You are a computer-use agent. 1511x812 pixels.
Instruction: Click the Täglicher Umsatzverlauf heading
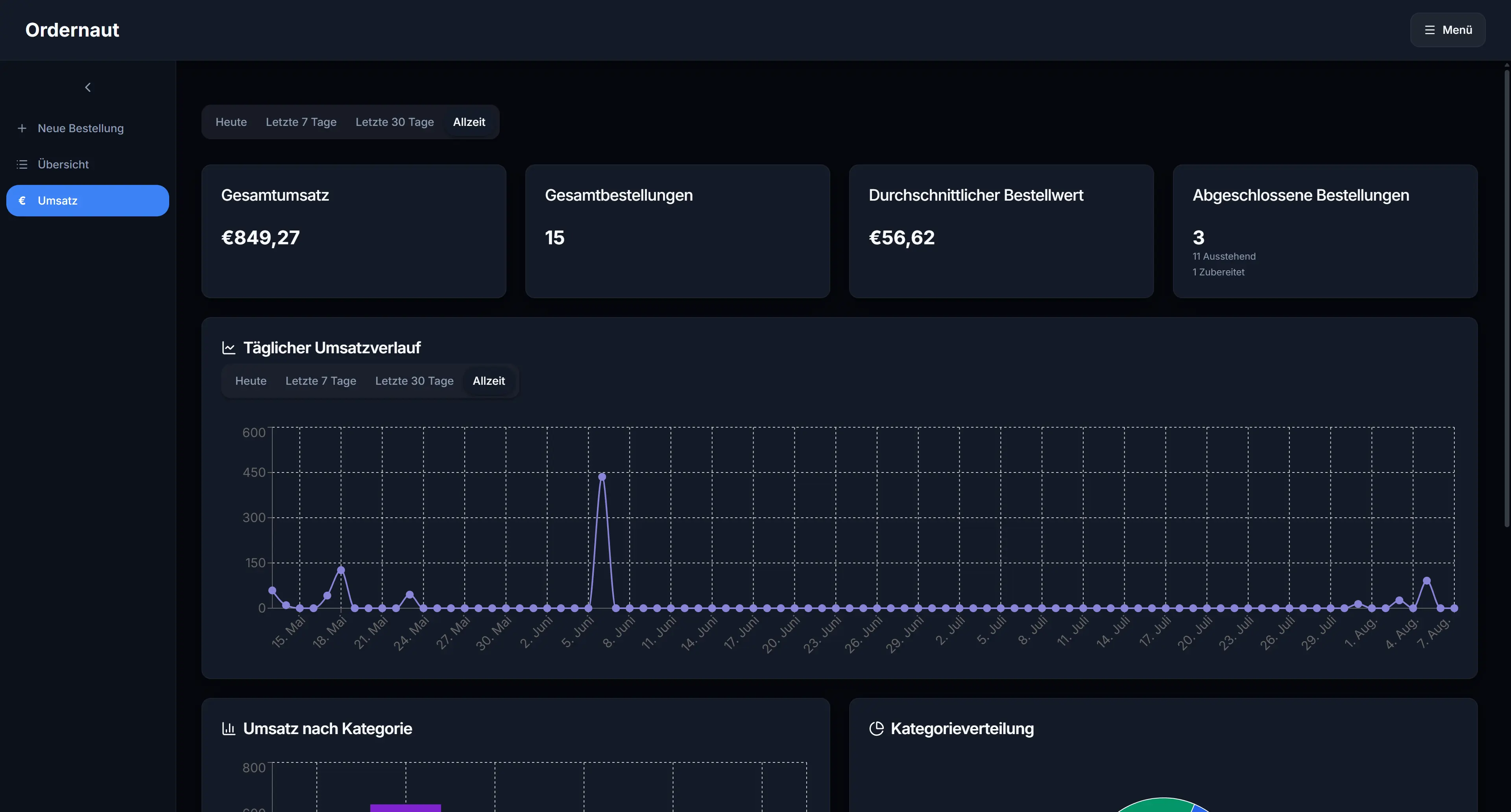click(332, 348)
